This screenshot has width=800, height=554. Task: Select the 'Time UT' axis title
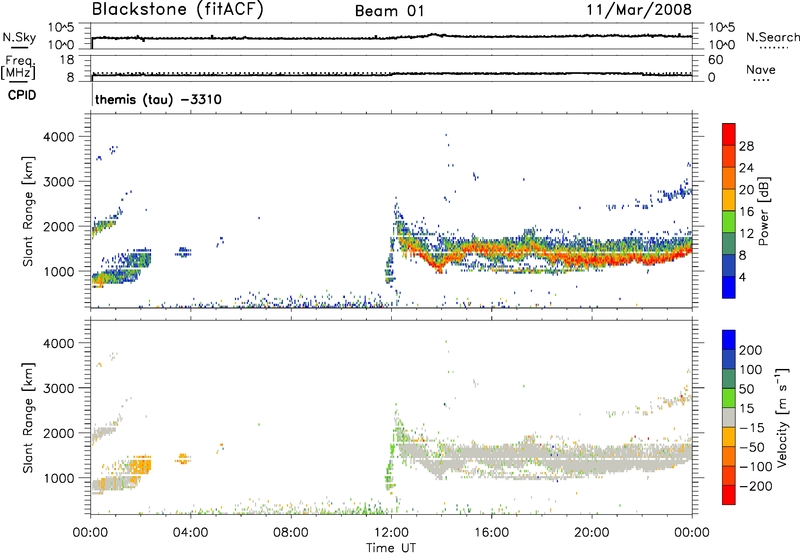coord(391,548)
